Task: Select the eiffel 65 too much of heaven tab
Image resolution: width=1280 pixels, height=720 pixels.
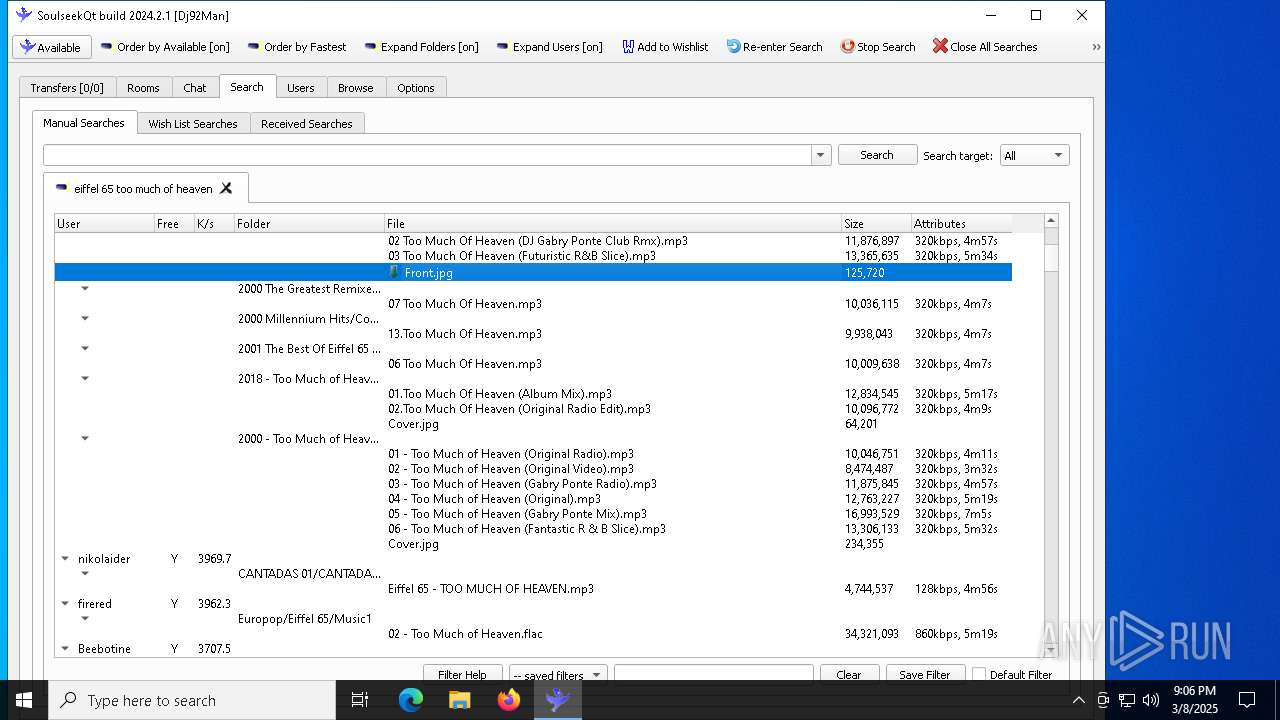Action: (x=145, y=188)
